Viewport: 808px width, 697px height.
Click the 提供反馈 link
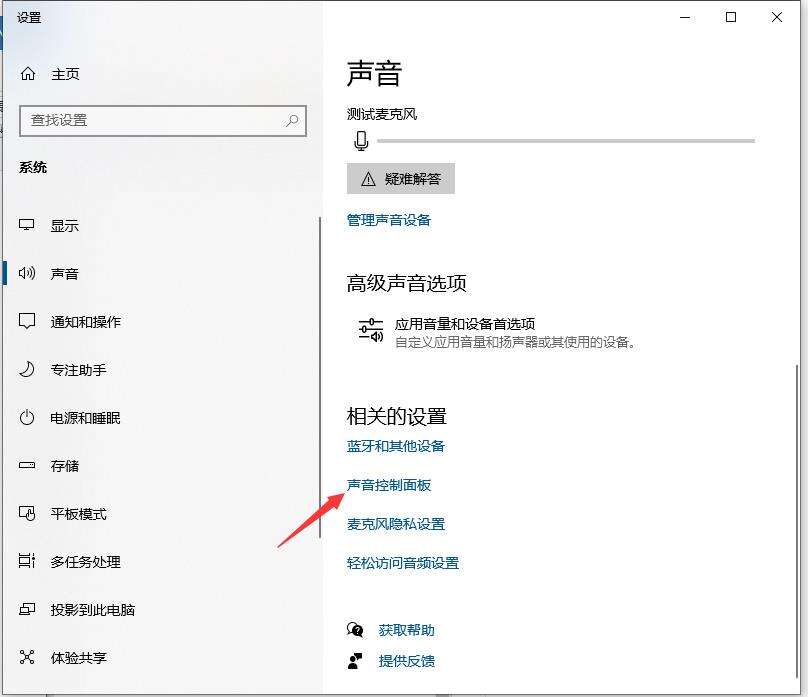tap(407, 661)
